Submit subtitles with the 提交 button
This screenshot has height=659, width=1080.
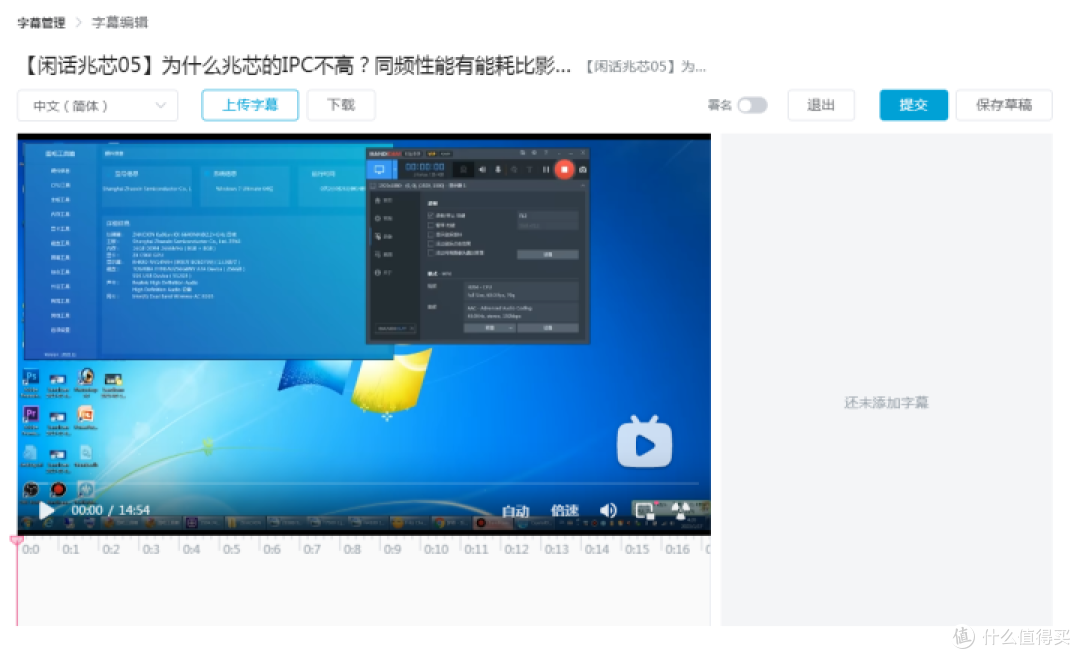tap(913, 105)
